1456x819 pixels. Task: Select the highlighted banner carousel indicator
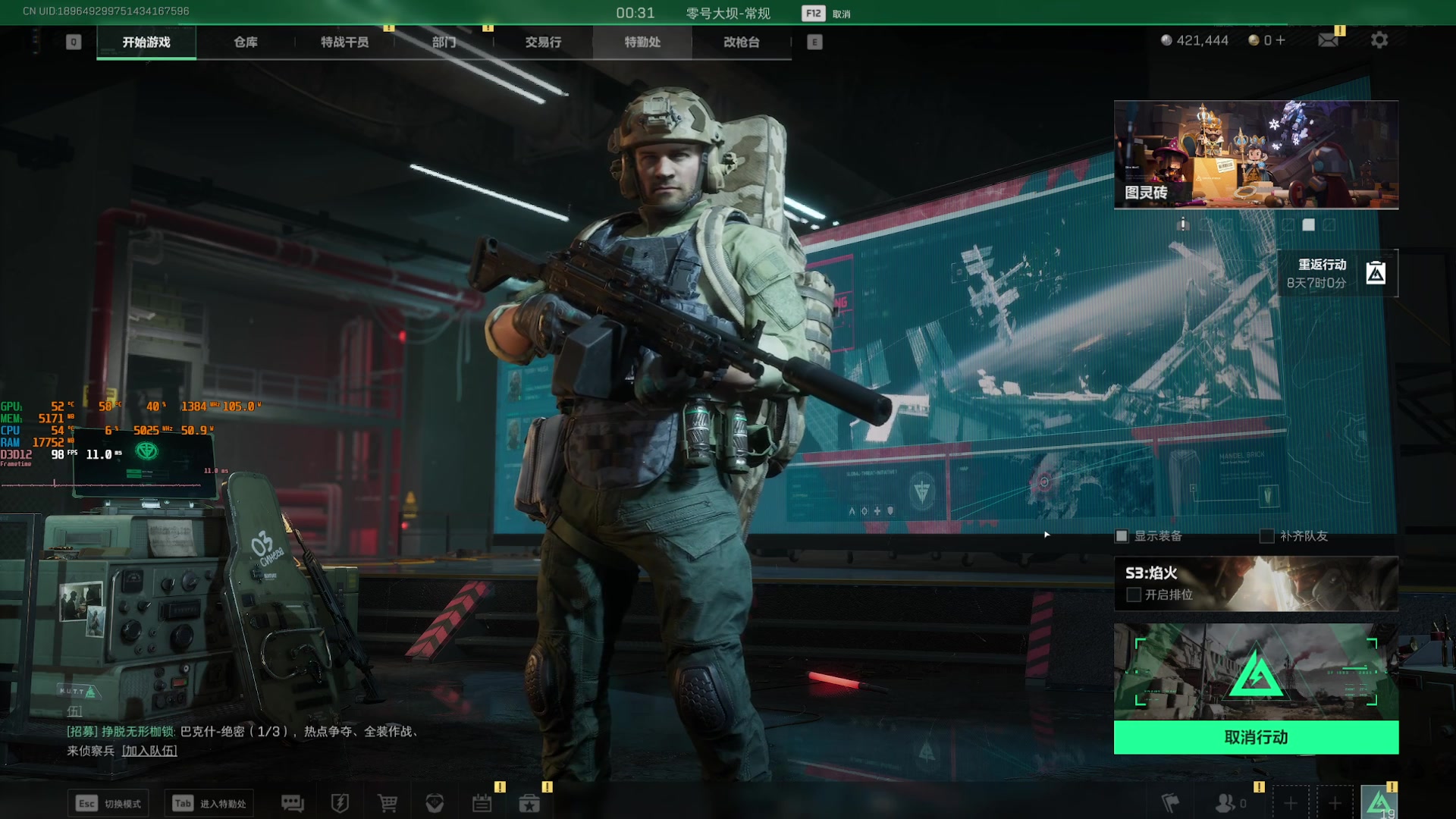pyautogui.click(x=1308, y=224)
